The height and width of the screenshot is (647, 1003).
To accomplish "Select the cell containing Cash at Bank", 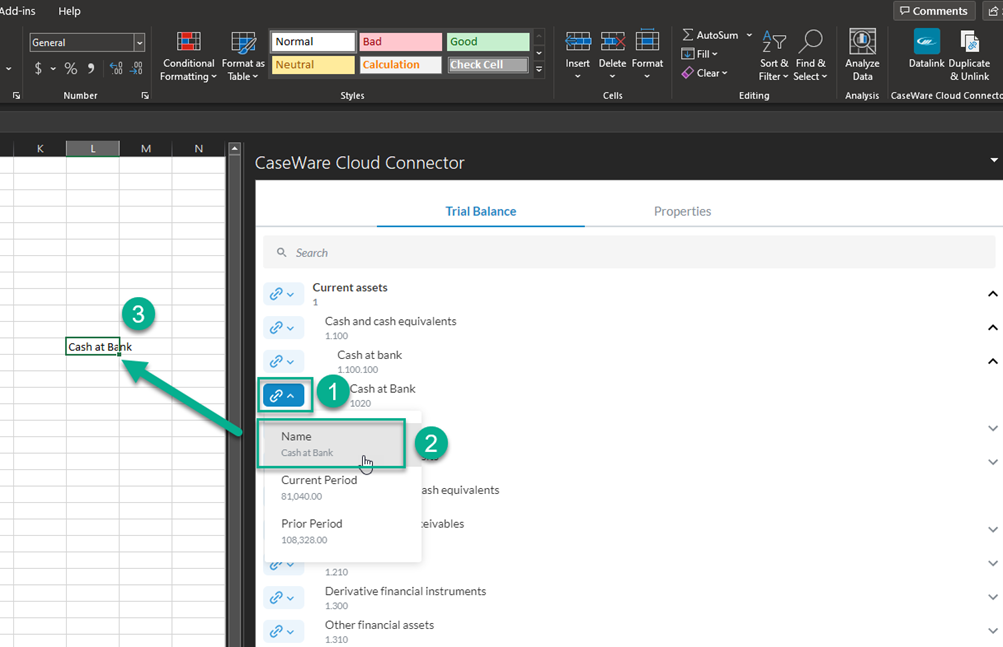I will point(93,346).
